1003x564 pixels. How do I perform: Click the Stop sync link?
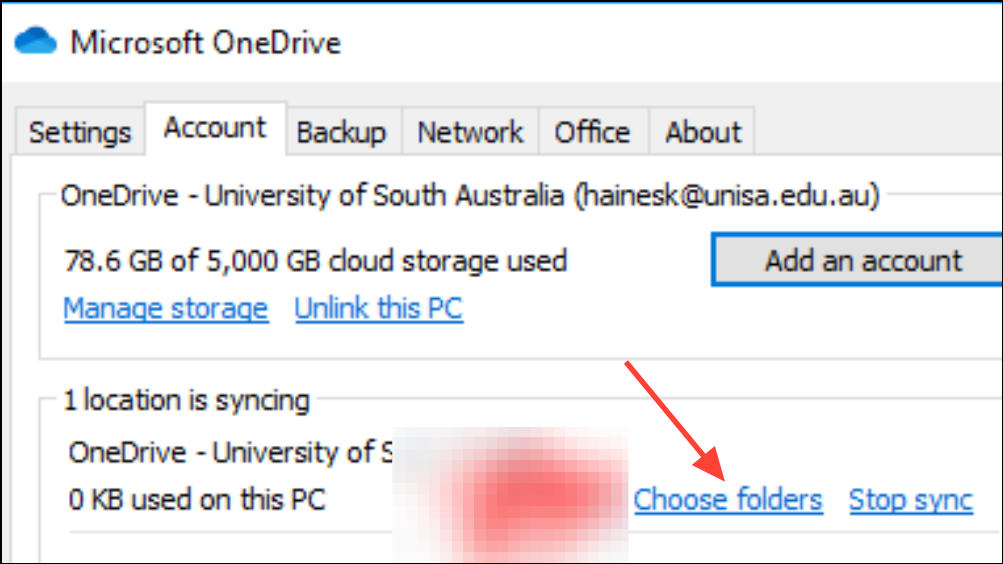pyautogui.click(x=911, y=499)
